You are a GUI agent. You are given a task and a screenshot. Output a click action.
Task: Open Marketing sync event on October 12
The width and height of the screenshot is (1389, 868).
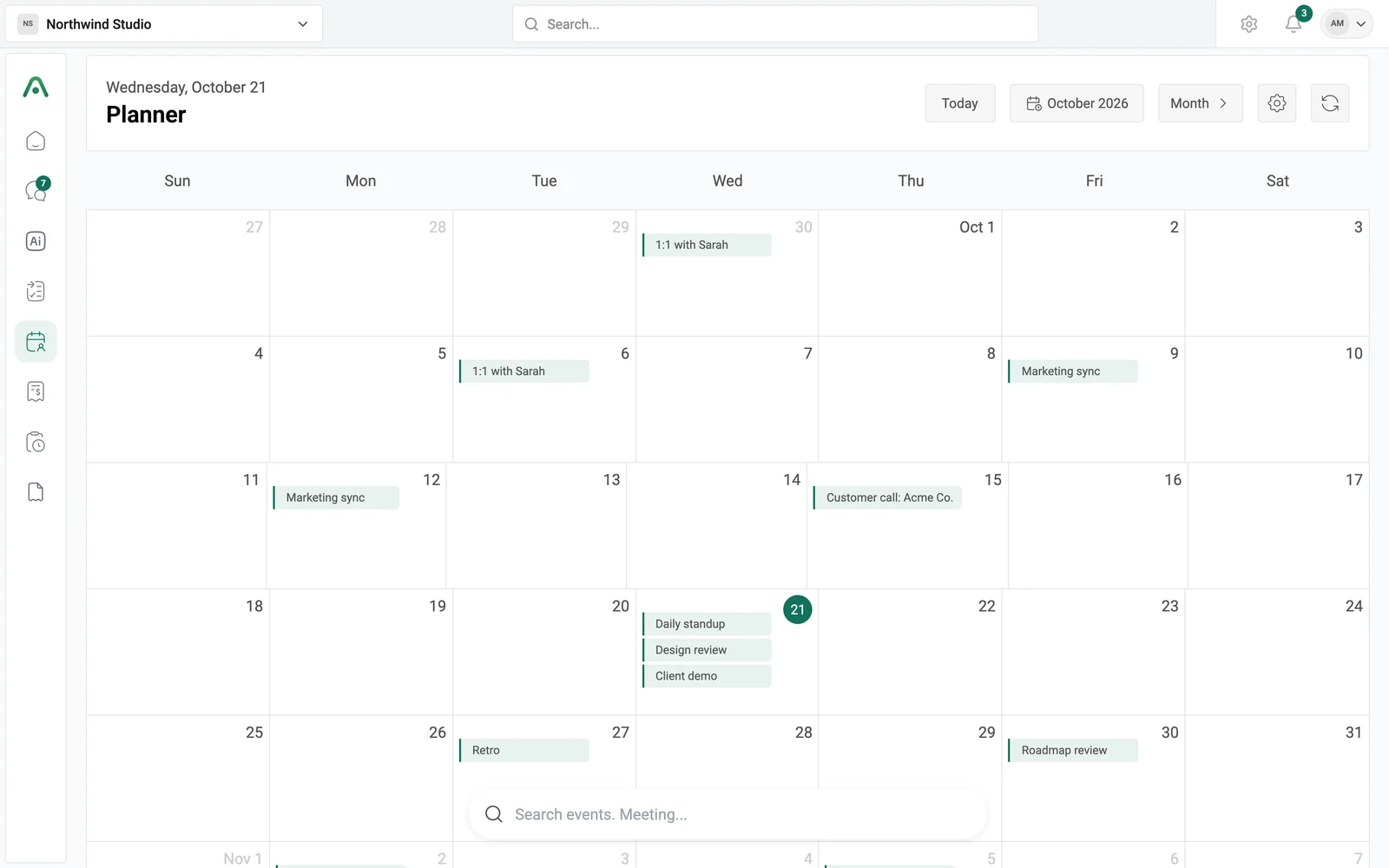pyautogui.click(x=336, y=497)
